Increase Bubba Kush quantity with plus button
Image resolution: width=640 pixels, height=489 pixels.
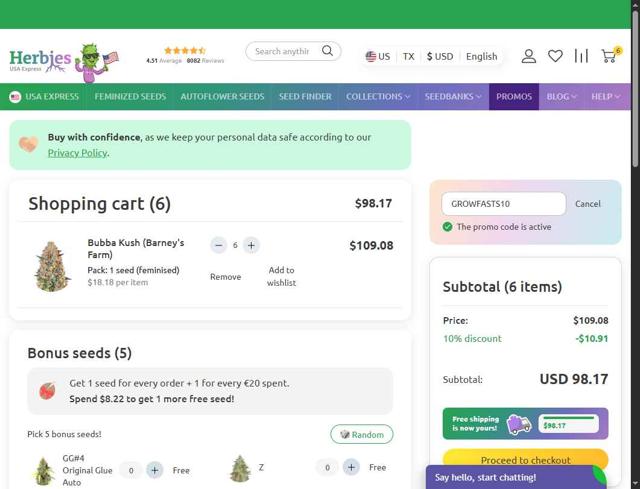click(251, 245)
